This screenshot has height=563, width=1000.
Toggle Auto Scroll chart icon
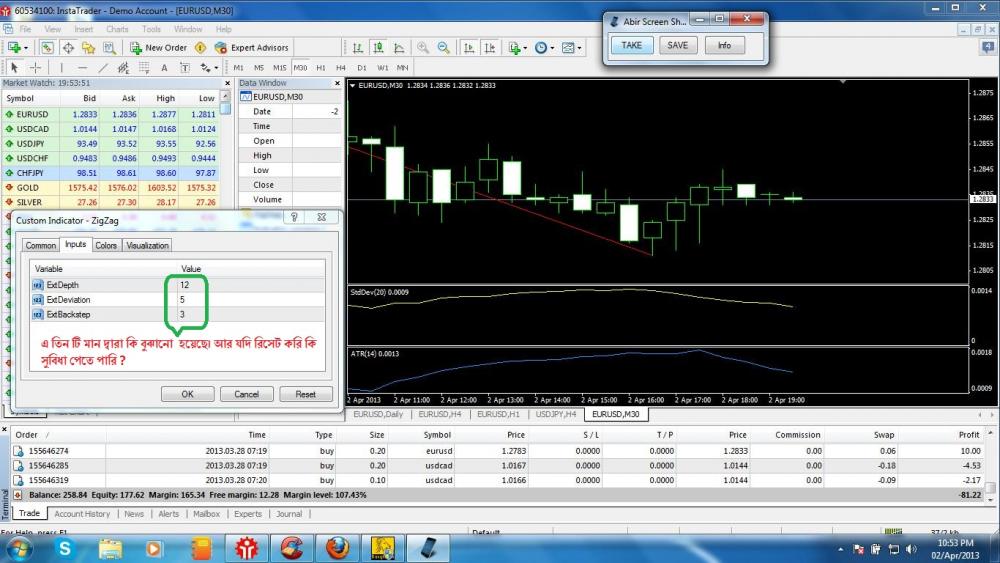point(469,48)
